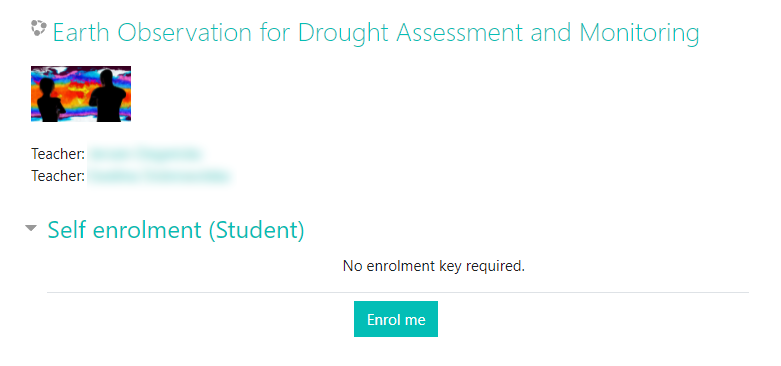Screen dimensions: 781x366
Task: Collapse the Self enrolment section triangle
Action: 31,228
